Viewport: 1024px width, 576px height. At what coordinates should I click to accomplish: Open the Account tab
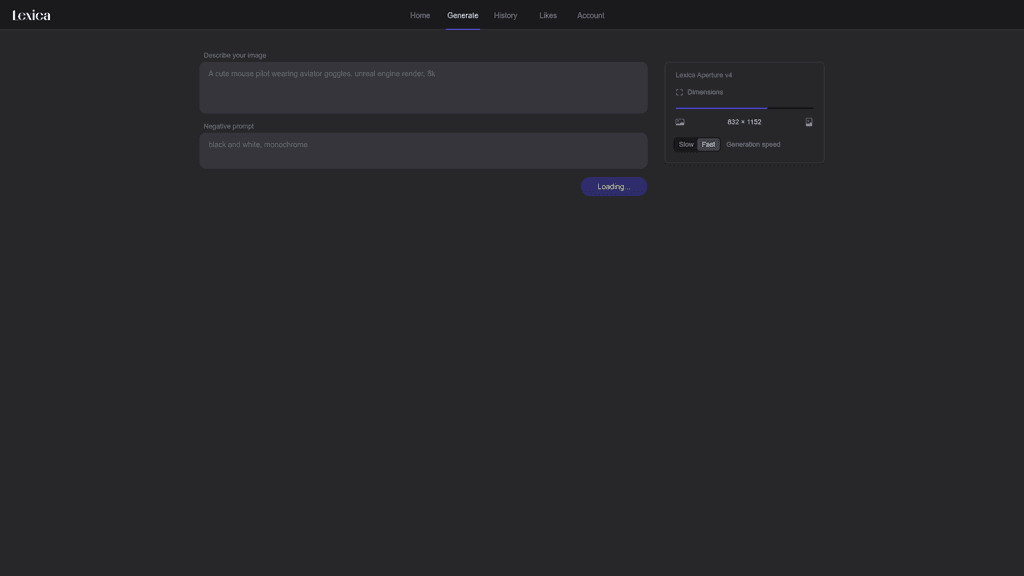[590, 16]
